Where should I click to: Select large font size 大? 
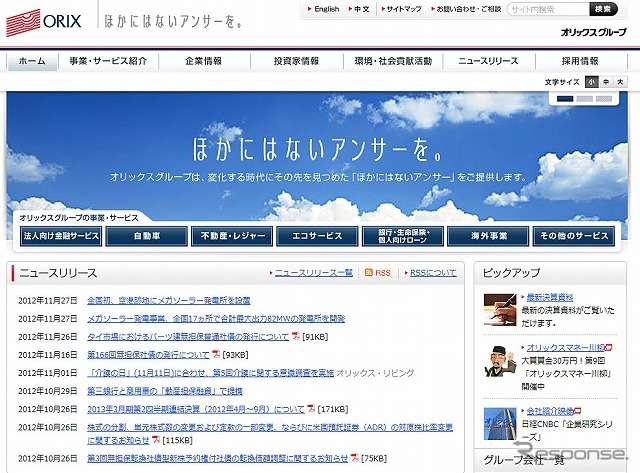620,82
